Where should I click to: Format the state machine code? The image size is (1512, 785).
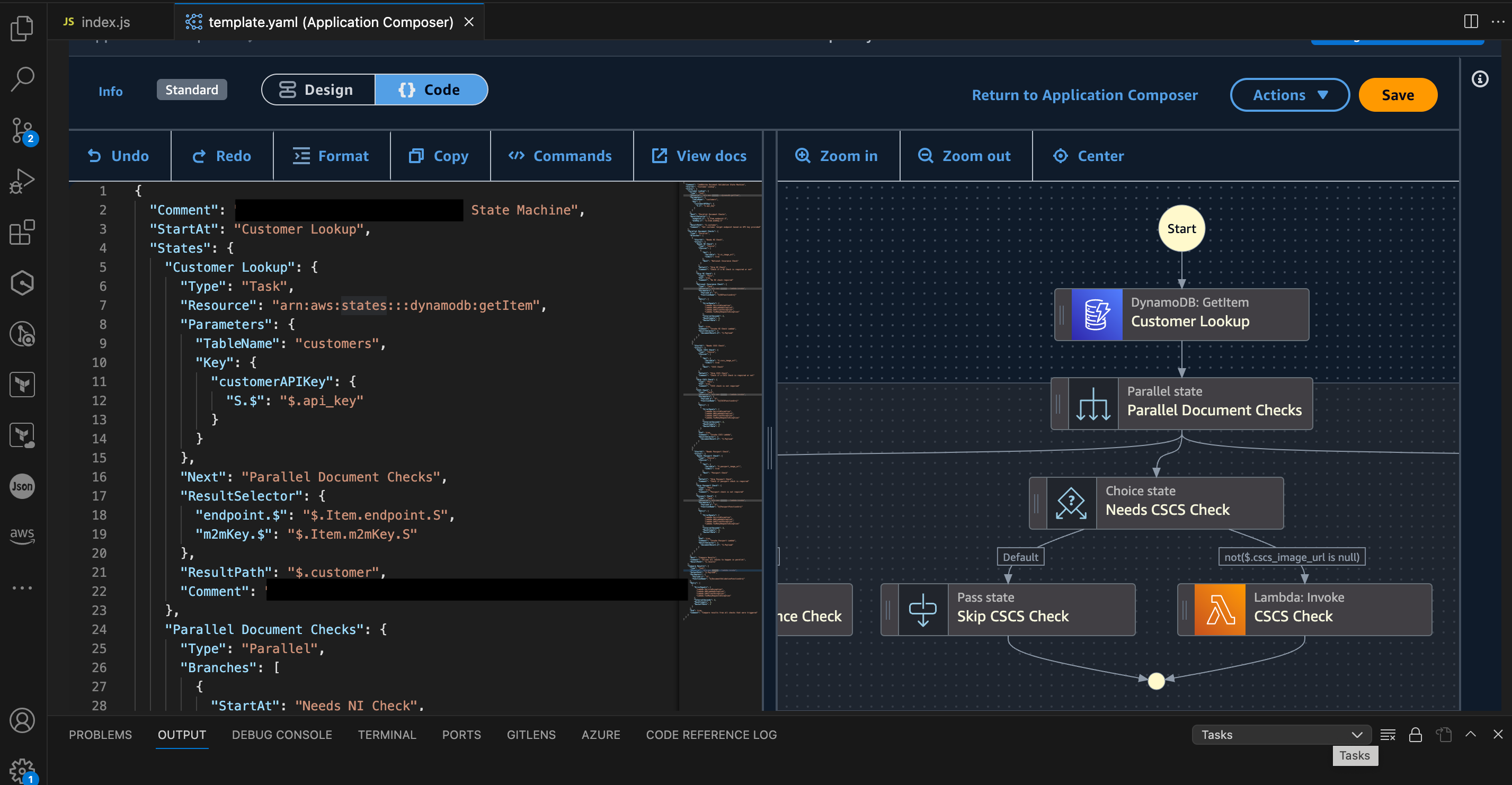click(x=331, y=156)
